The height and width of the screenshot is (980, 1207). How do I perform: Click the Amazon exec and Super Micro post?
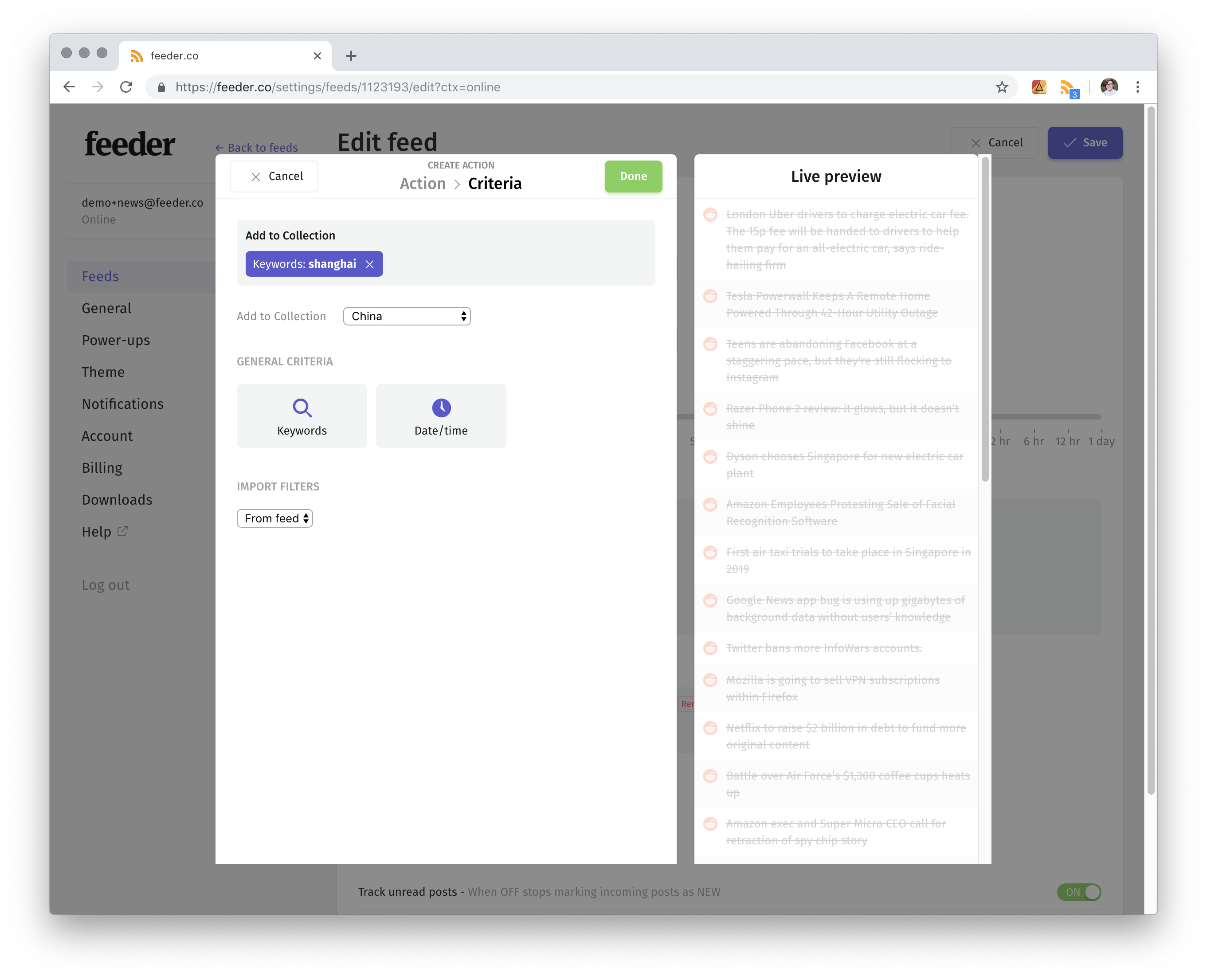point(835,832)
